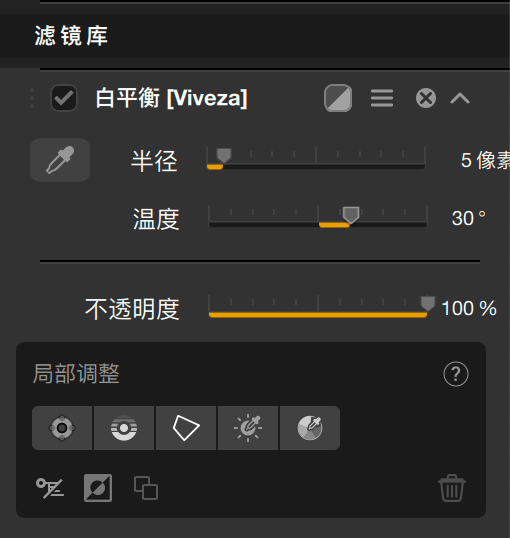Click the 不透明度 slider handle
Viewport: 510px width, 538px height.
[428, 304]
